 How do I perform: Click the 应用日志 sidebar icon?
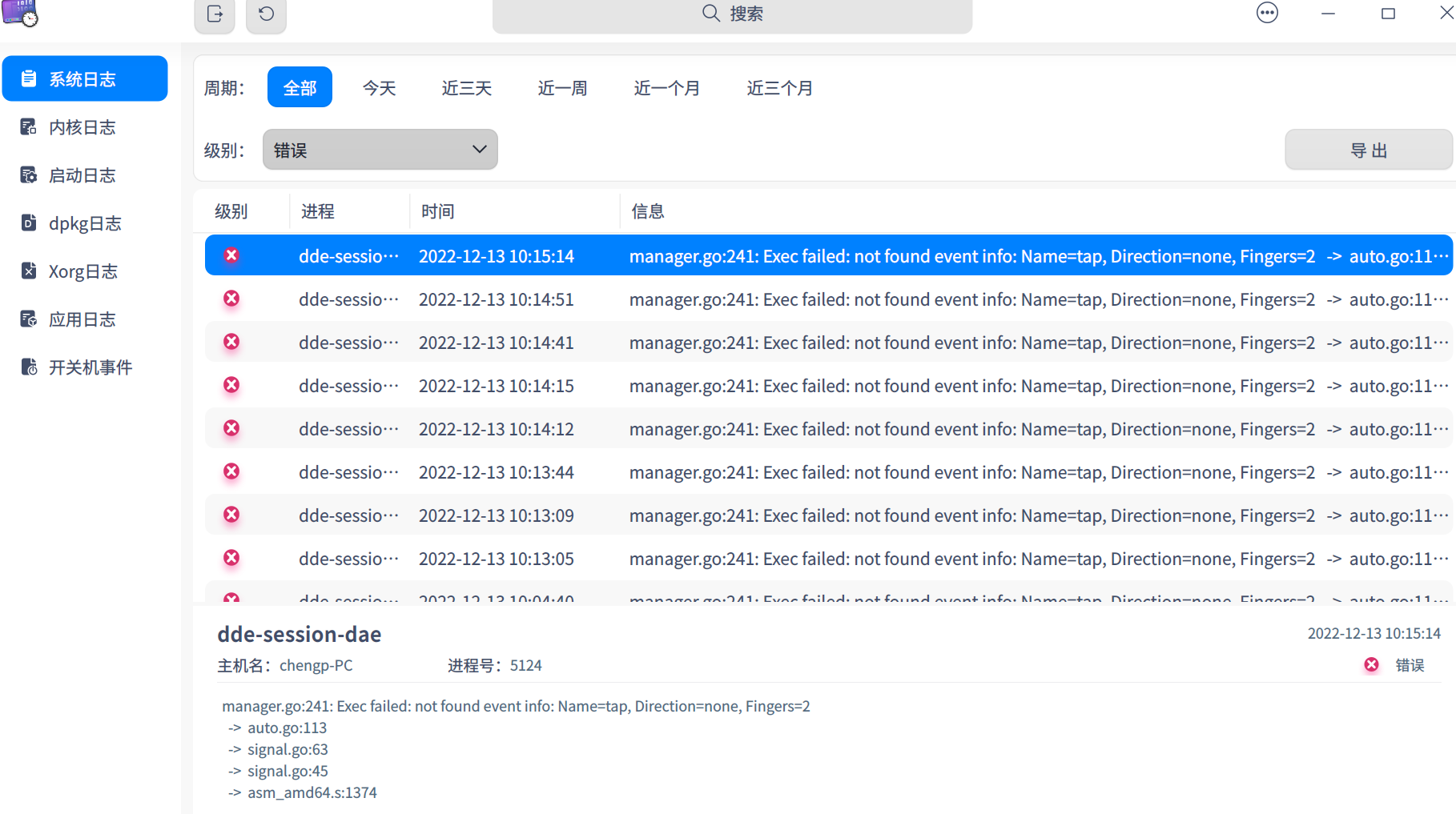click(29, 319)
